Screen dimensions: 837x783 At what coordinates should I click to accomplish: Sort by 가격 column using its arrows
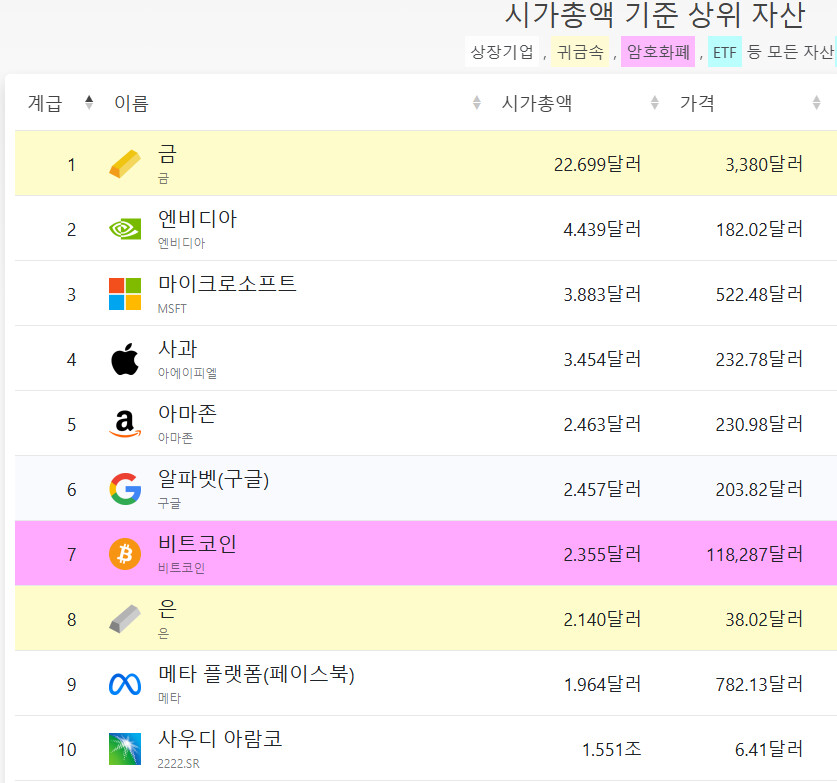[816, 102]
